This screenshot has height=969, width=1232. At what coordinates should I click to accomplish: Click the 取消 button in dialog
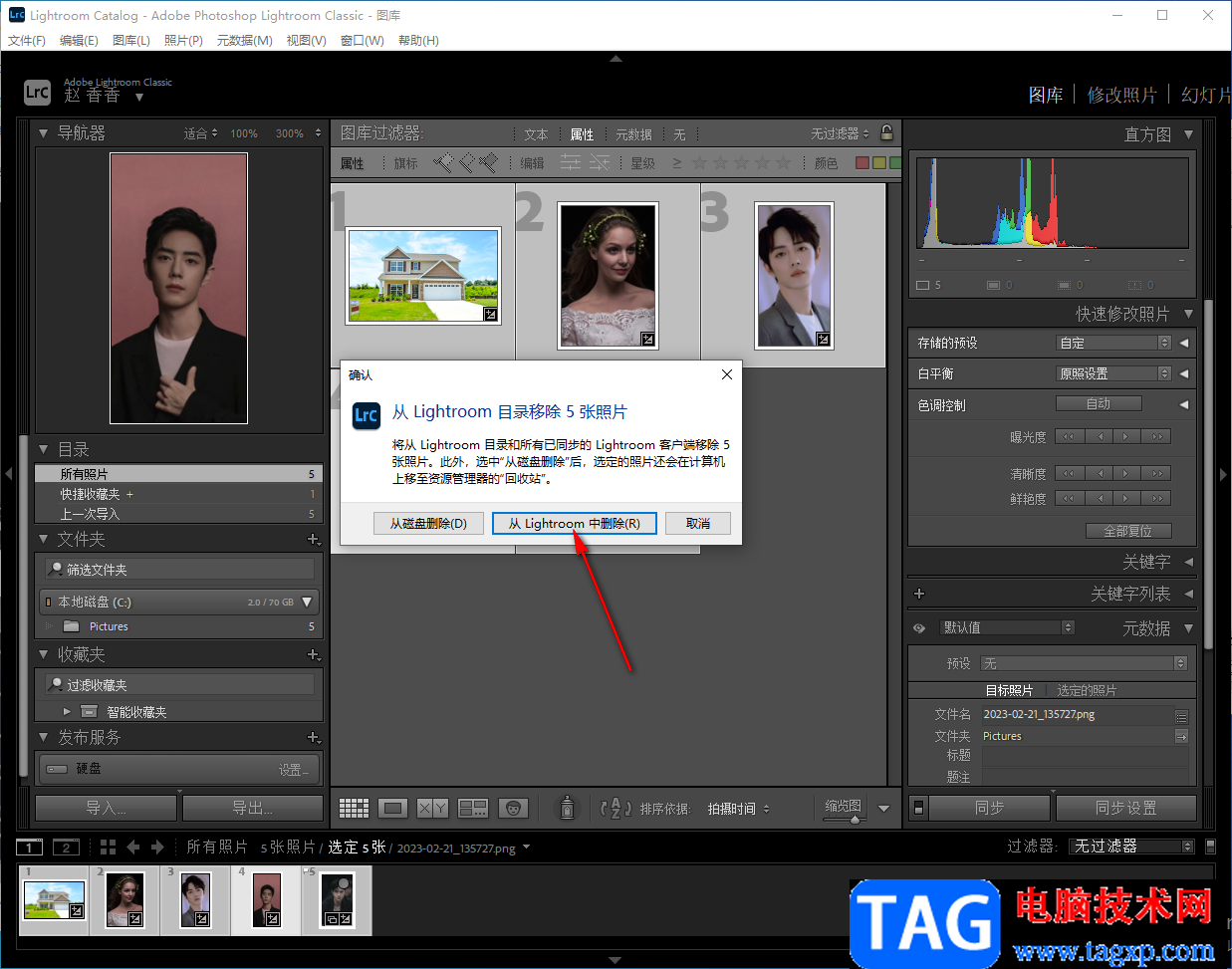[698, 523]
